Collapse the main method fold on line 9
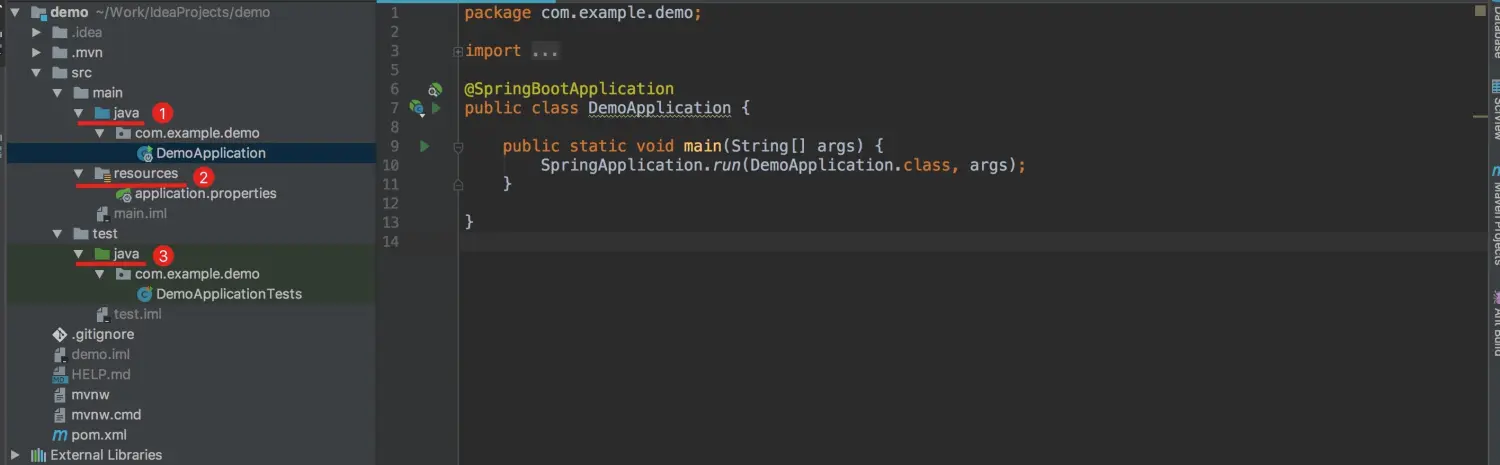The height and width of the screenshot is (465, 1500). tap(458, 146)
